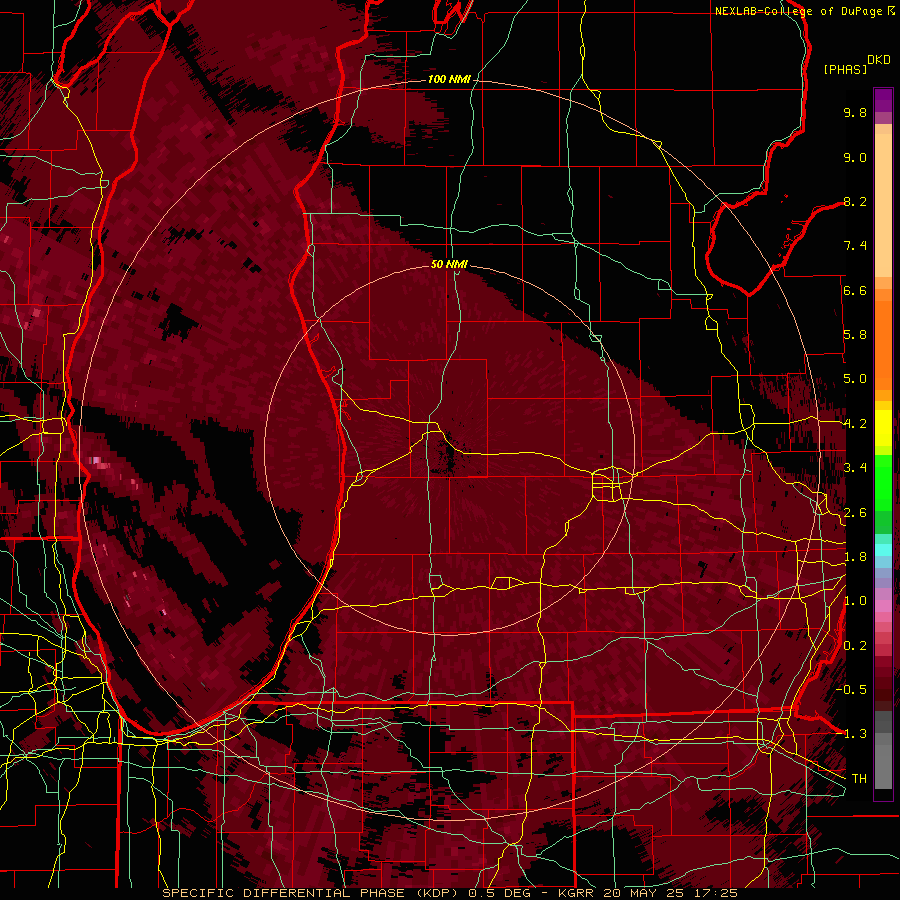Click the 3.4 value on the legend scale
Screen dimensions: 900x900
point(855,468)
